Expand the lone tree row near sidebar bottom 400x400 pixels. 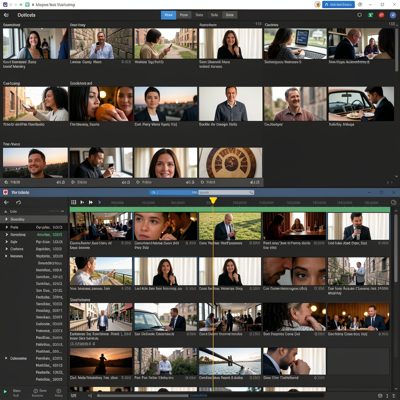[6, 358]
